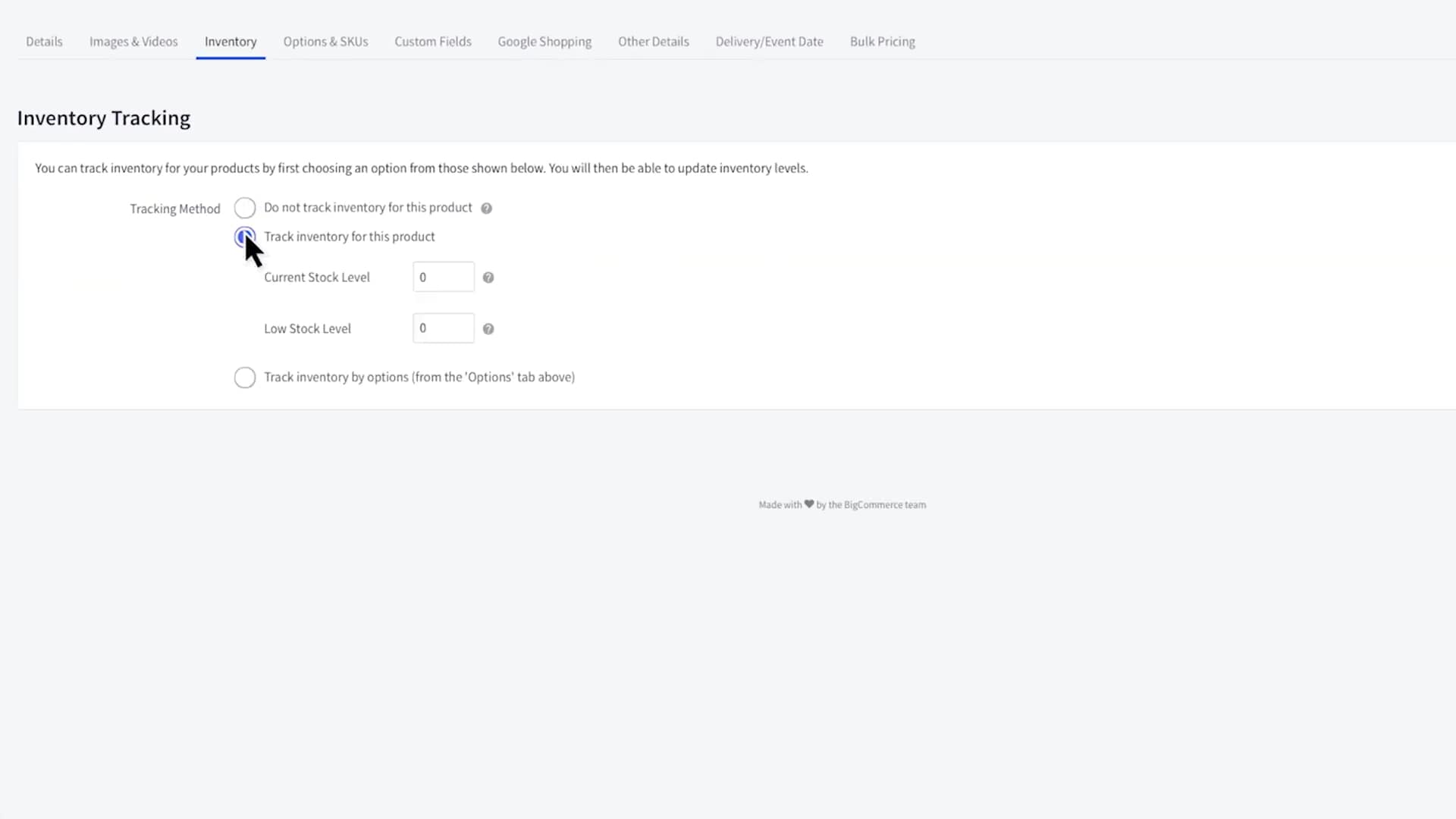Switch to the Images & Videos tab
This screenshot has height=819, width=1456.
point(133,41)
